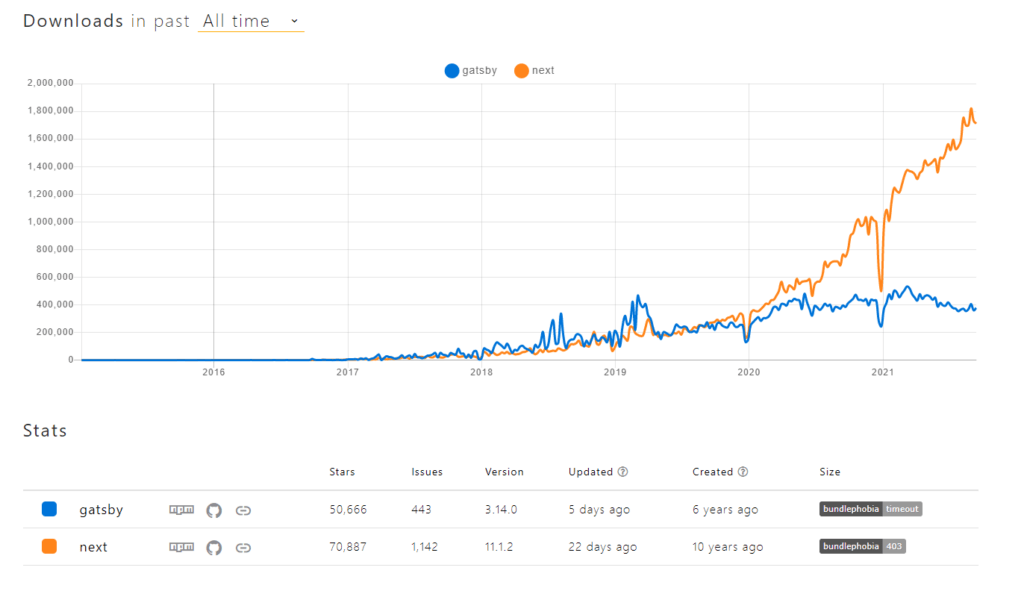The width and height of the screenshot is (1024, 591).
Task: Click the Size column header
Action: click(x=830, y=471)
